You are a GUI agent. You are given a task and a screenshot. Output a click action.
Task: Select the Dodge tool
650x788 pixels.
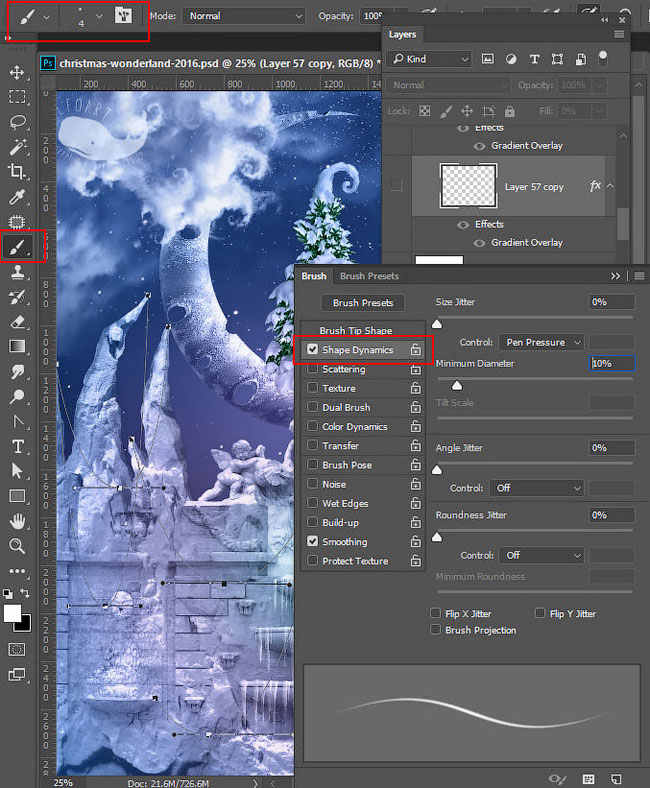point(18,397)
